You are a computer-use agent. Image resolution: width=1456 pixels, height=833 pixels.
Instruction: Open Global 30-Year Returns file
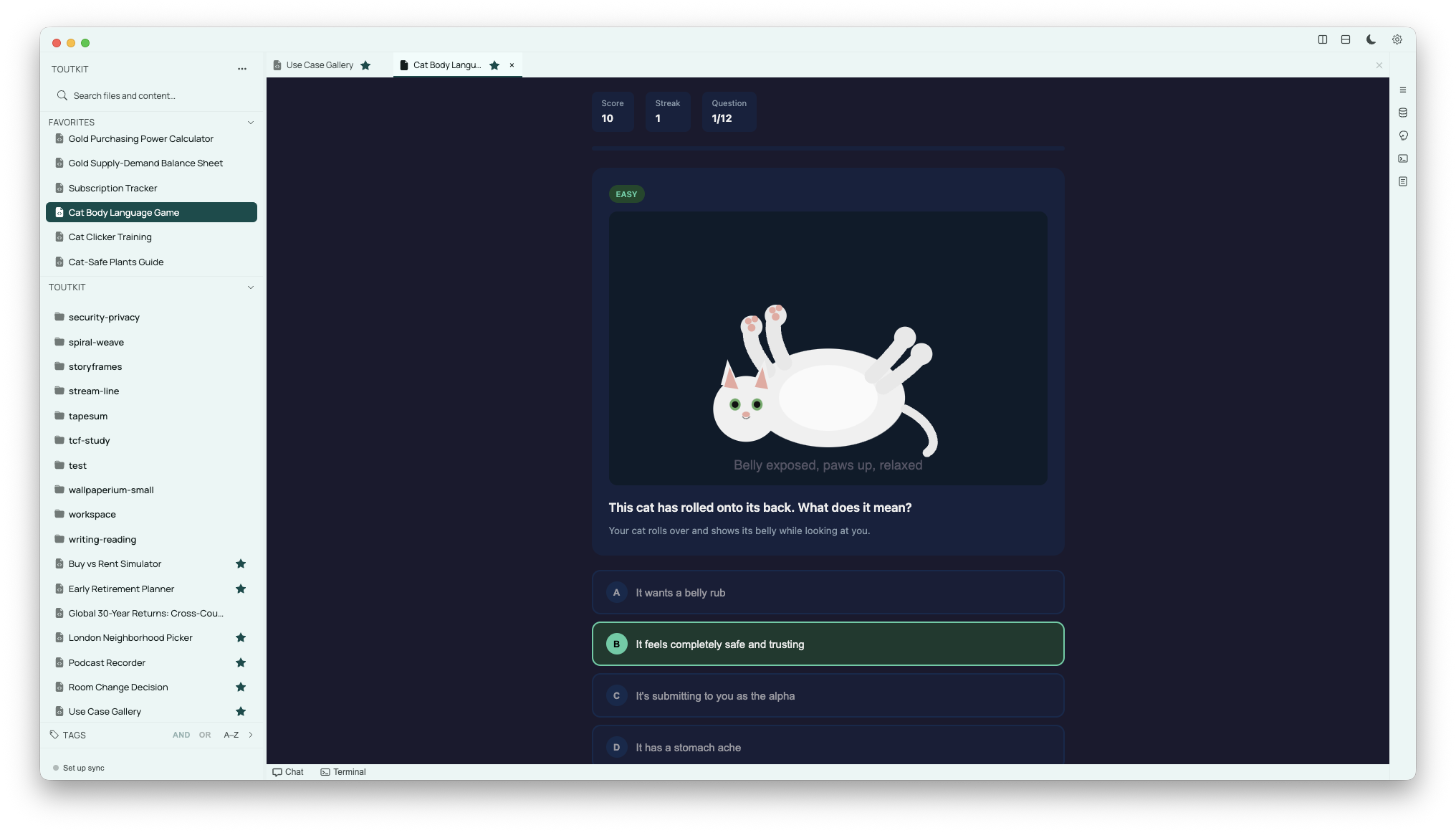[151, 614]
